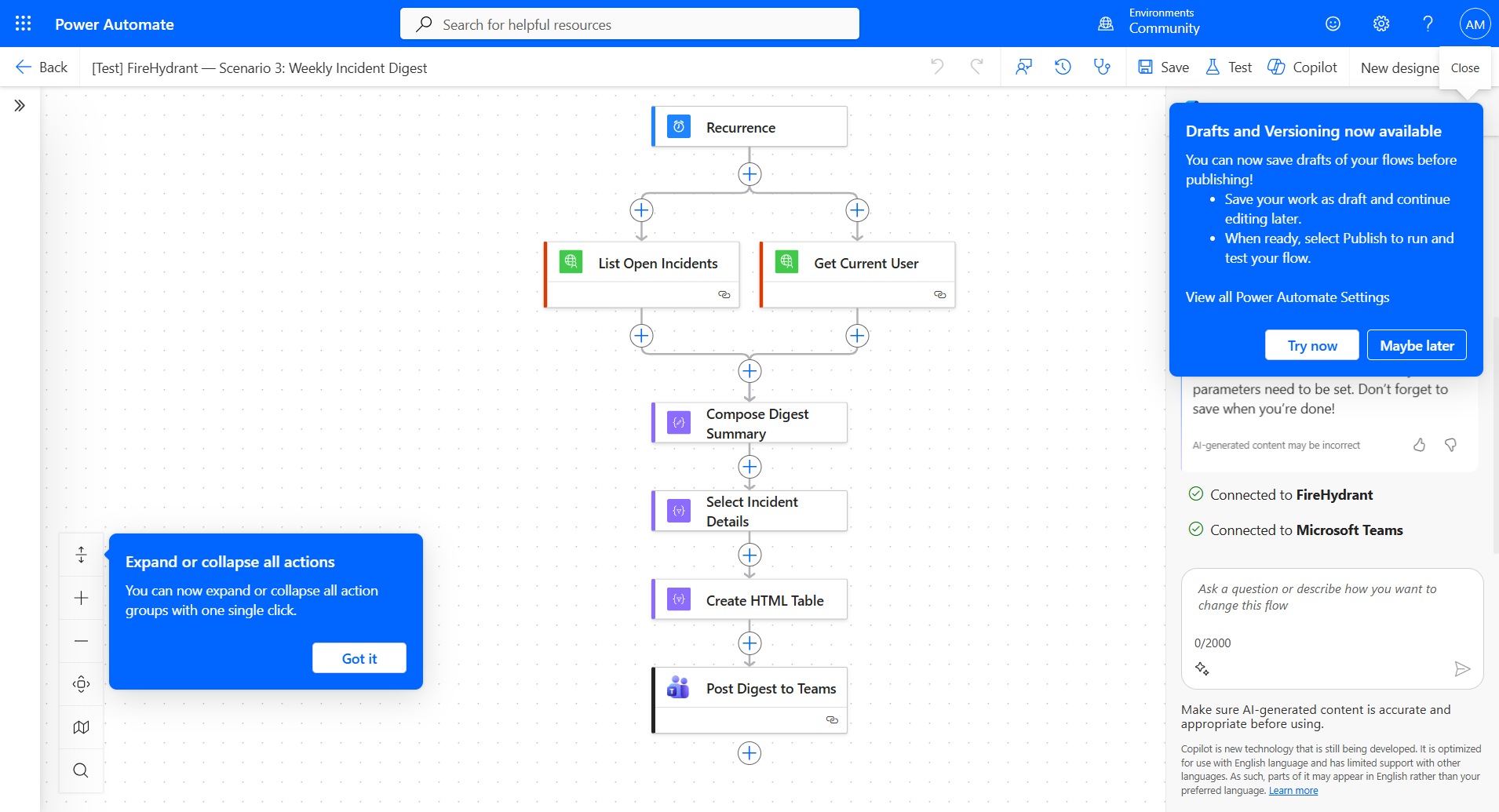This screenshot has height=812, width=1499.
Task: Click the Copilot question input box
Action: [x=1332, y=598]
